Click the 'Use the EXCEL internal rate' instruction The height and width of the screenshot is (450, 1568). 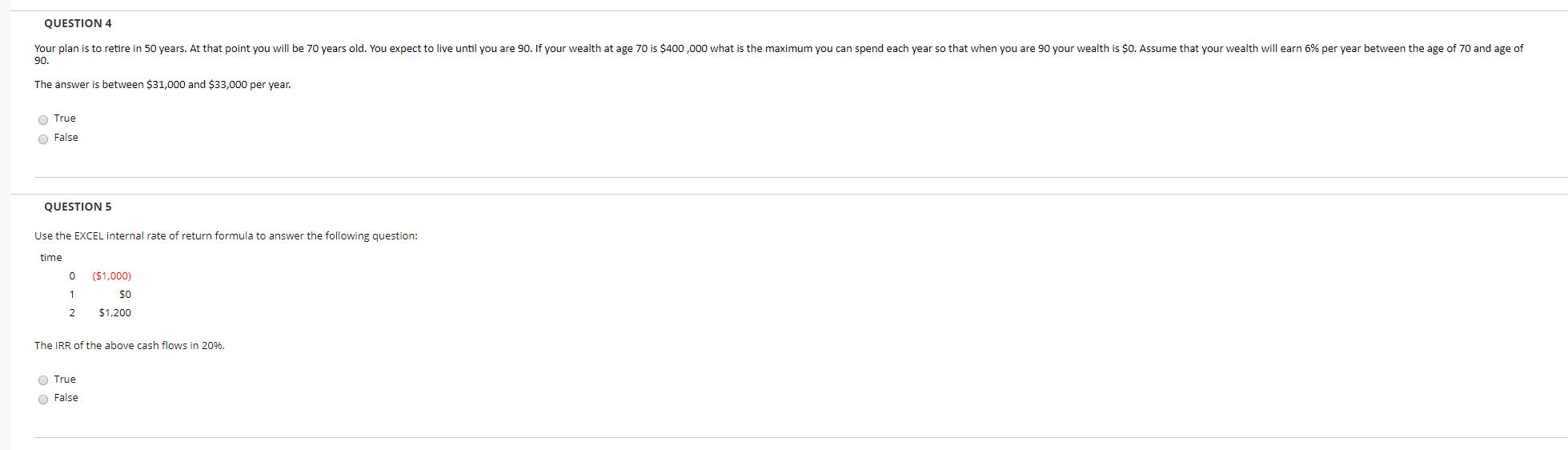pyautogui.click(x=226, y=236)
